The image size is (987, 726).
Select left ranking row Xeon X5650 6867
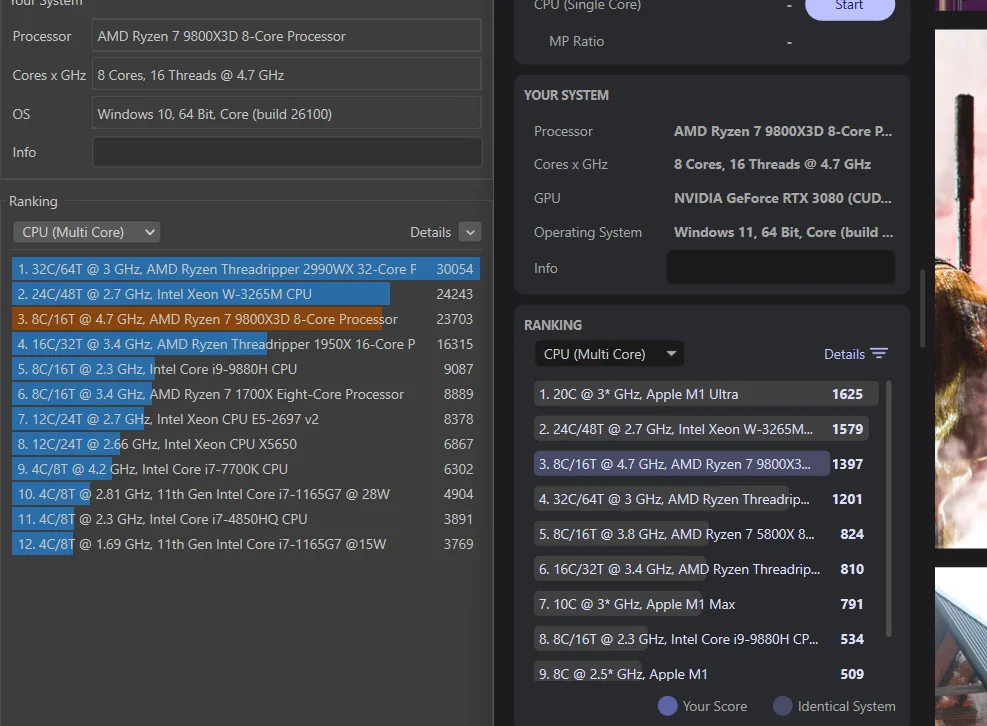(245, 444)
